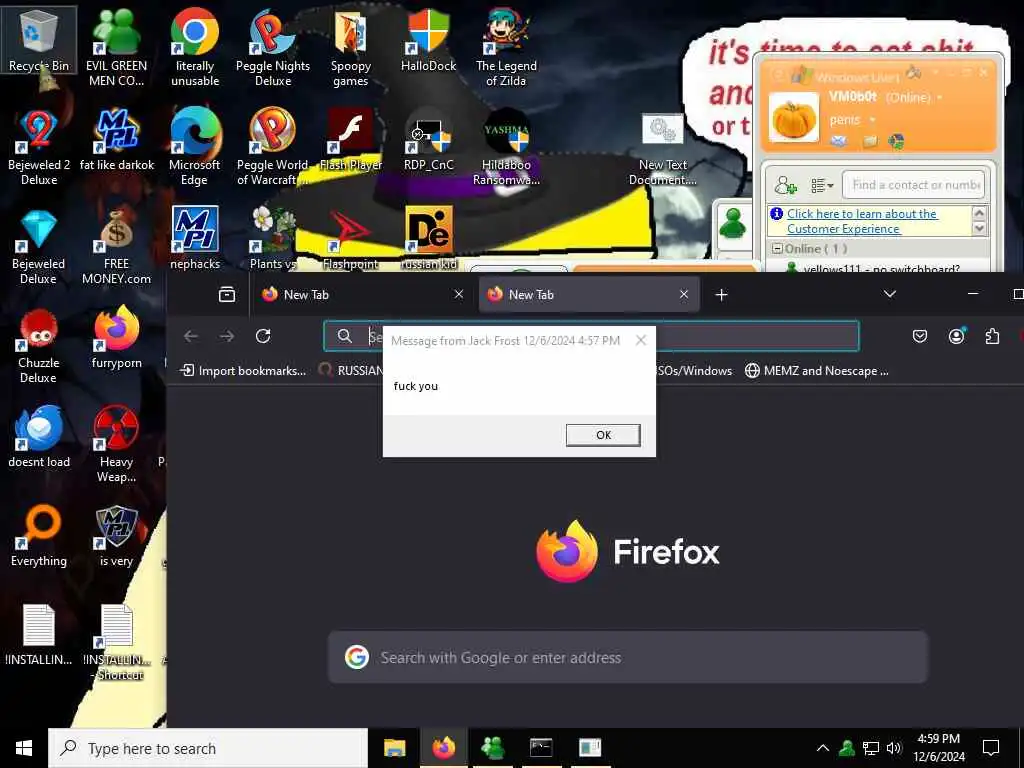Reload the current Firefox page
Image resolution: width=1024 pixels, height=768 pixels.
[x=263, y=336]
